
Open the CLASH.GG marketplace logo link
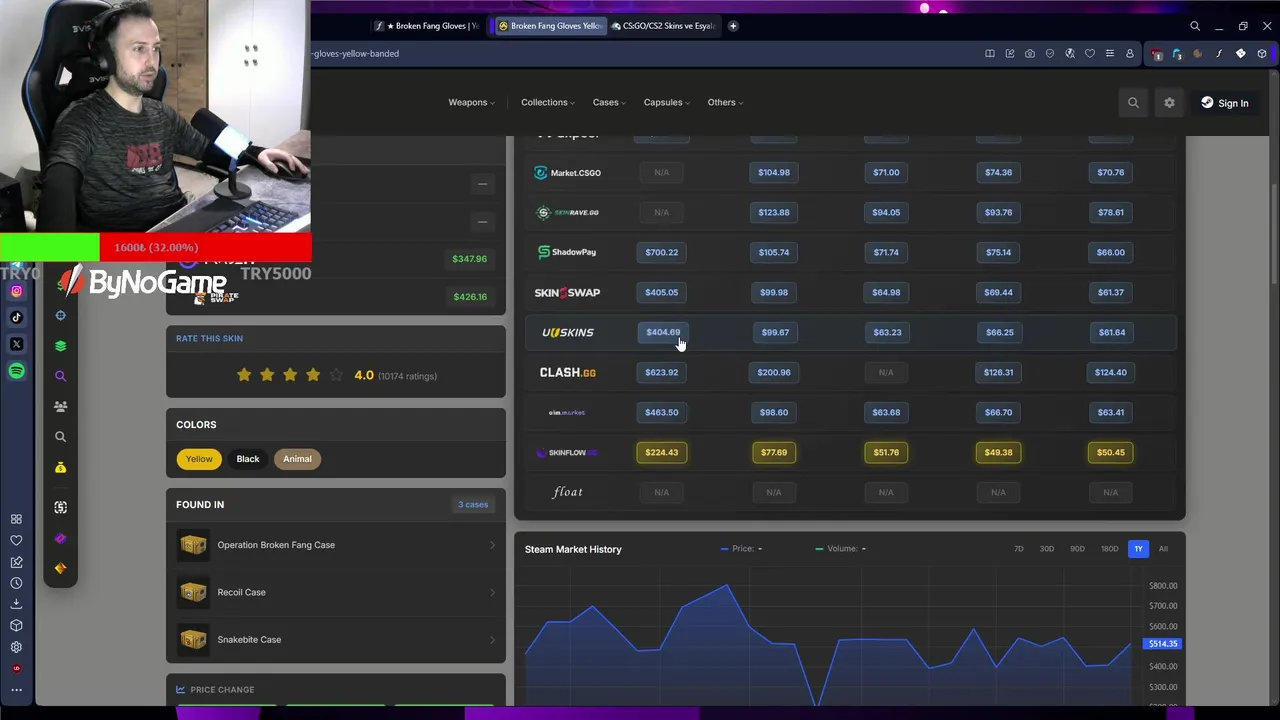click(x=567, y=372)
